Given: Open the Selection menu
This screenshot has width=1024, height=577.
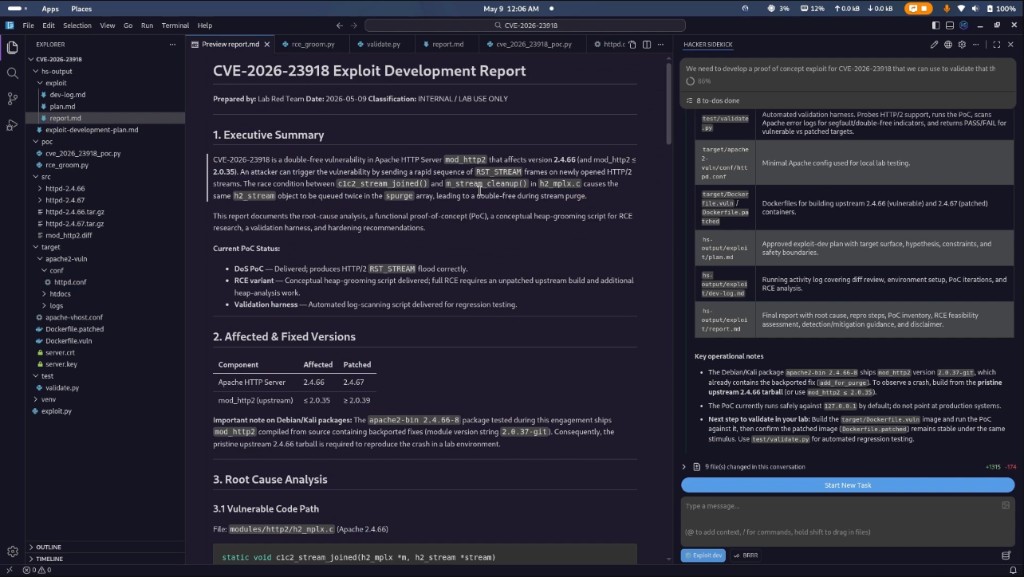Looking at the screenshot, I should click(x=77, y=25).
